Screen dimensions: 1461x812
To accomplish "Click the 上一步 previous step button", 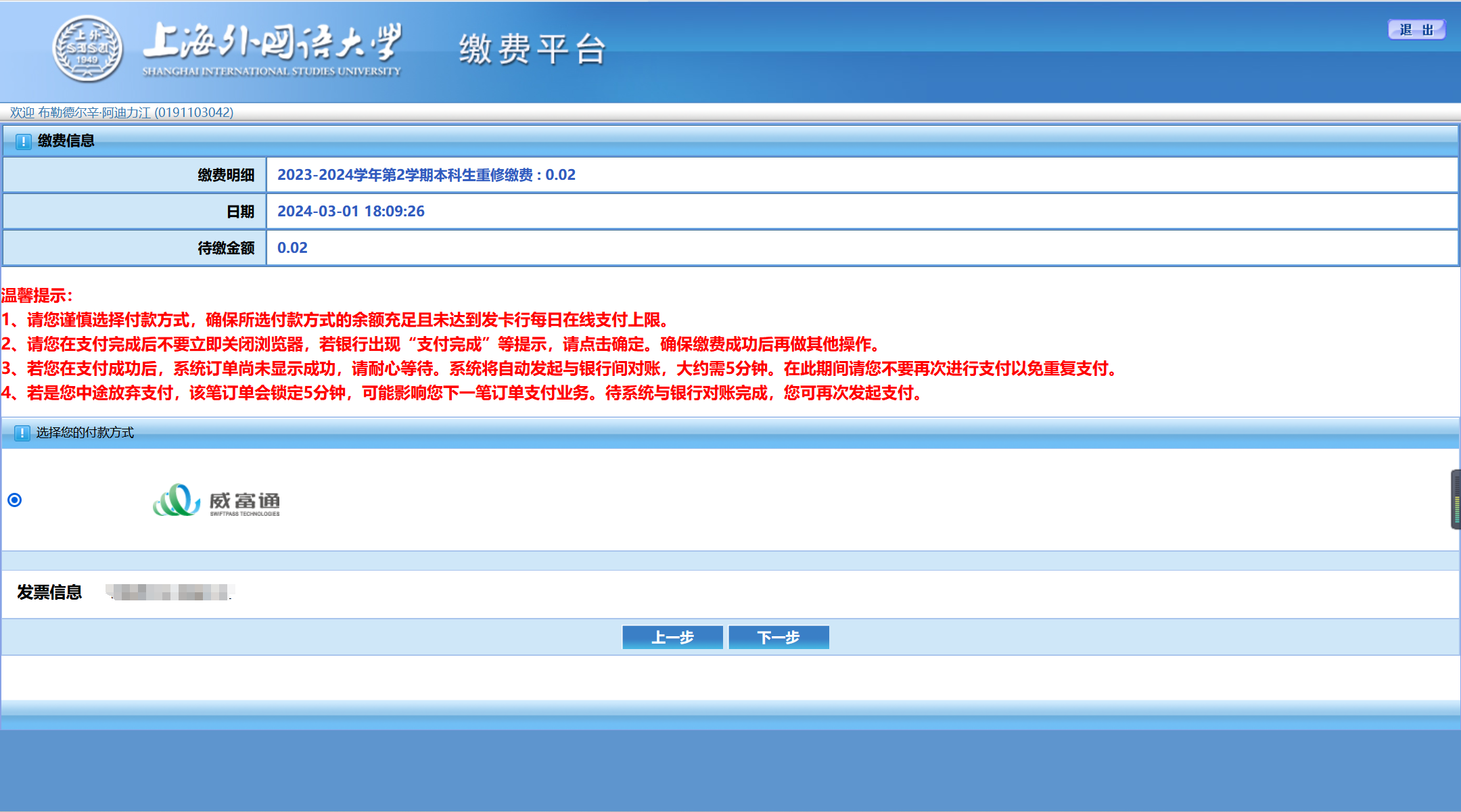I will (672, 637).
